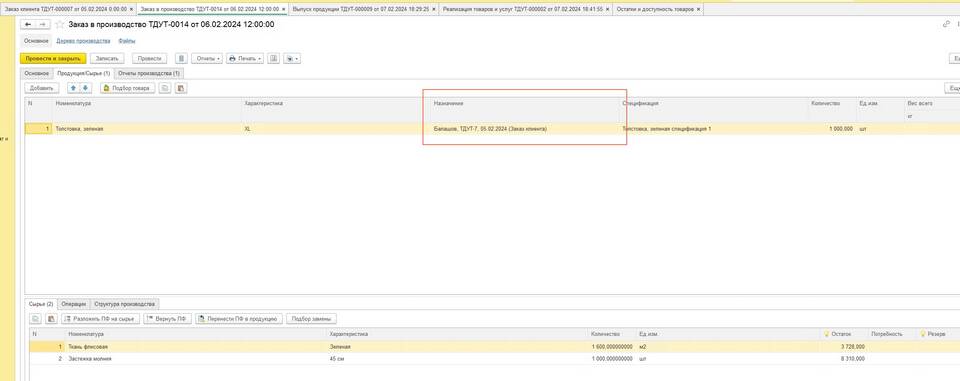Click the structure icon after Печать
The width and height of the screenshot is (960, 381).
(274, 58)
